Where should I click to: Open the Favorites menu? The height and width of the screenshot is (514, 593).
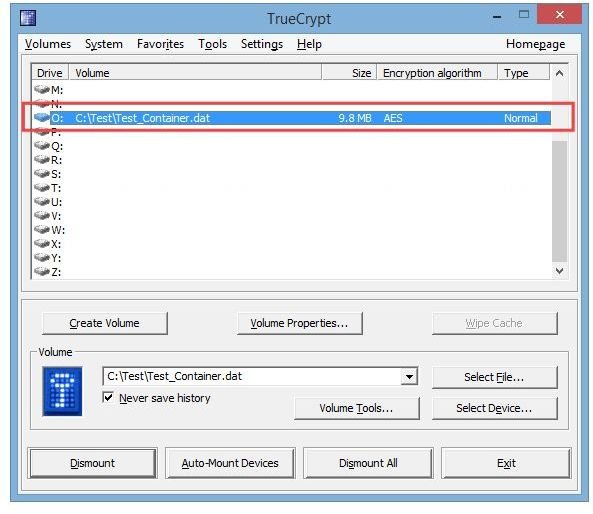160,44
